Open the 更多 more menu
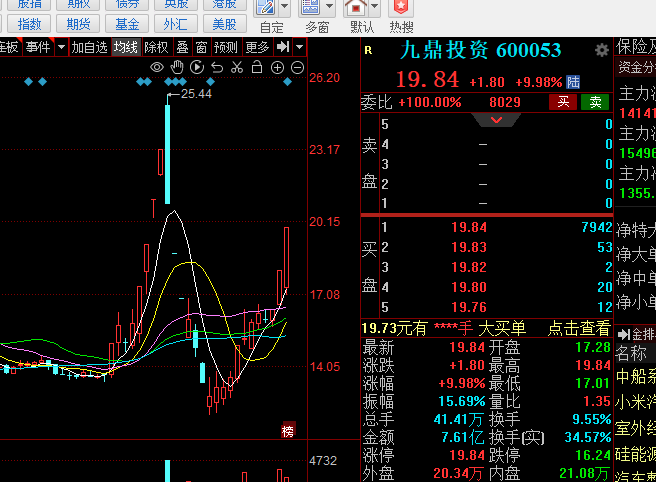 [257, 47]
